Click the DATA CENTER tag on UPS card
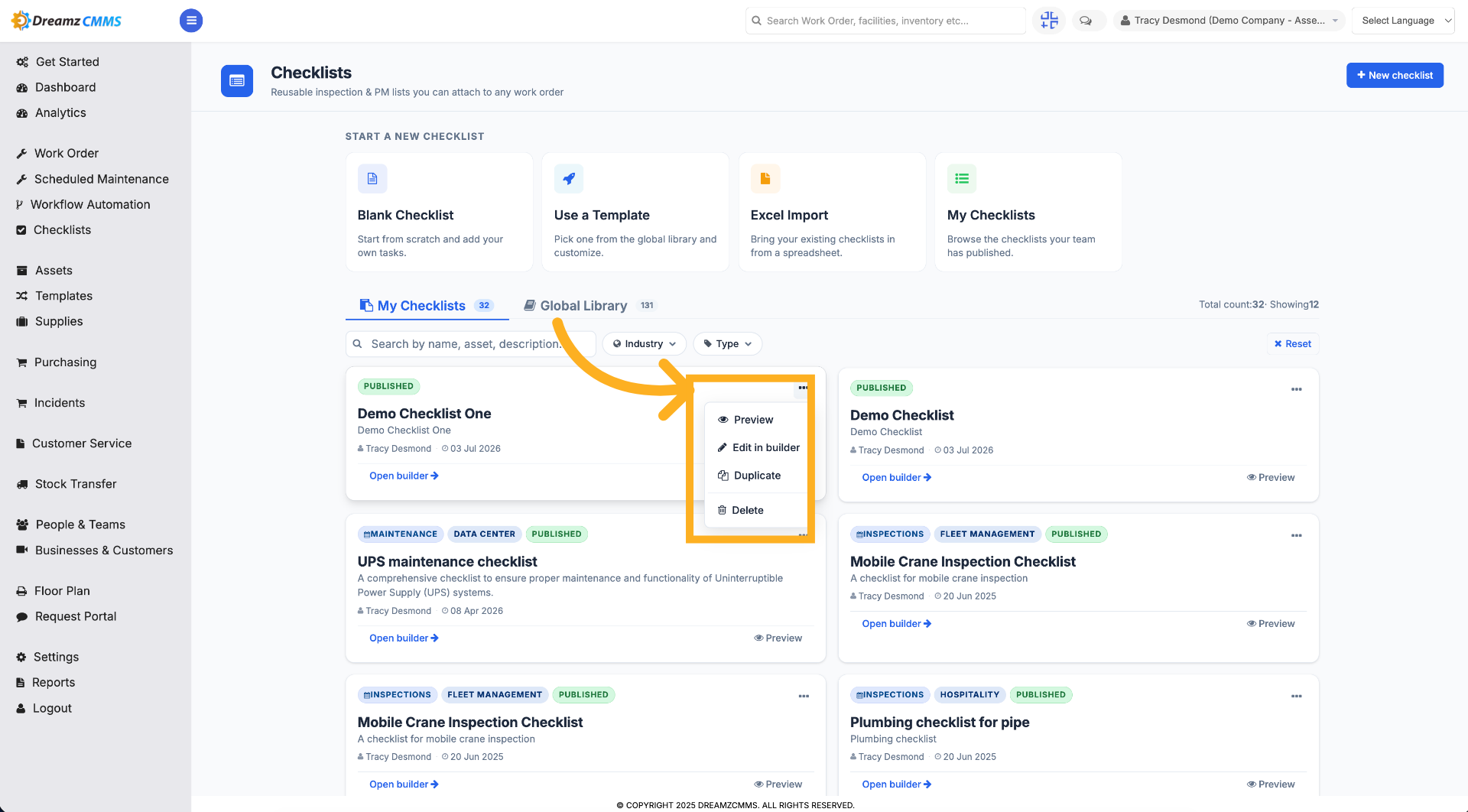 point(484,534)
